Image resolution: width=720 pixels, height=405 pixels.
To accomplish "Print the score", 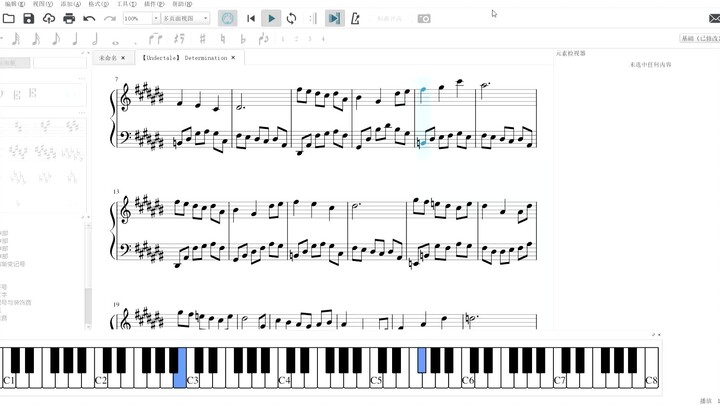I will click(x=69, y=18).
